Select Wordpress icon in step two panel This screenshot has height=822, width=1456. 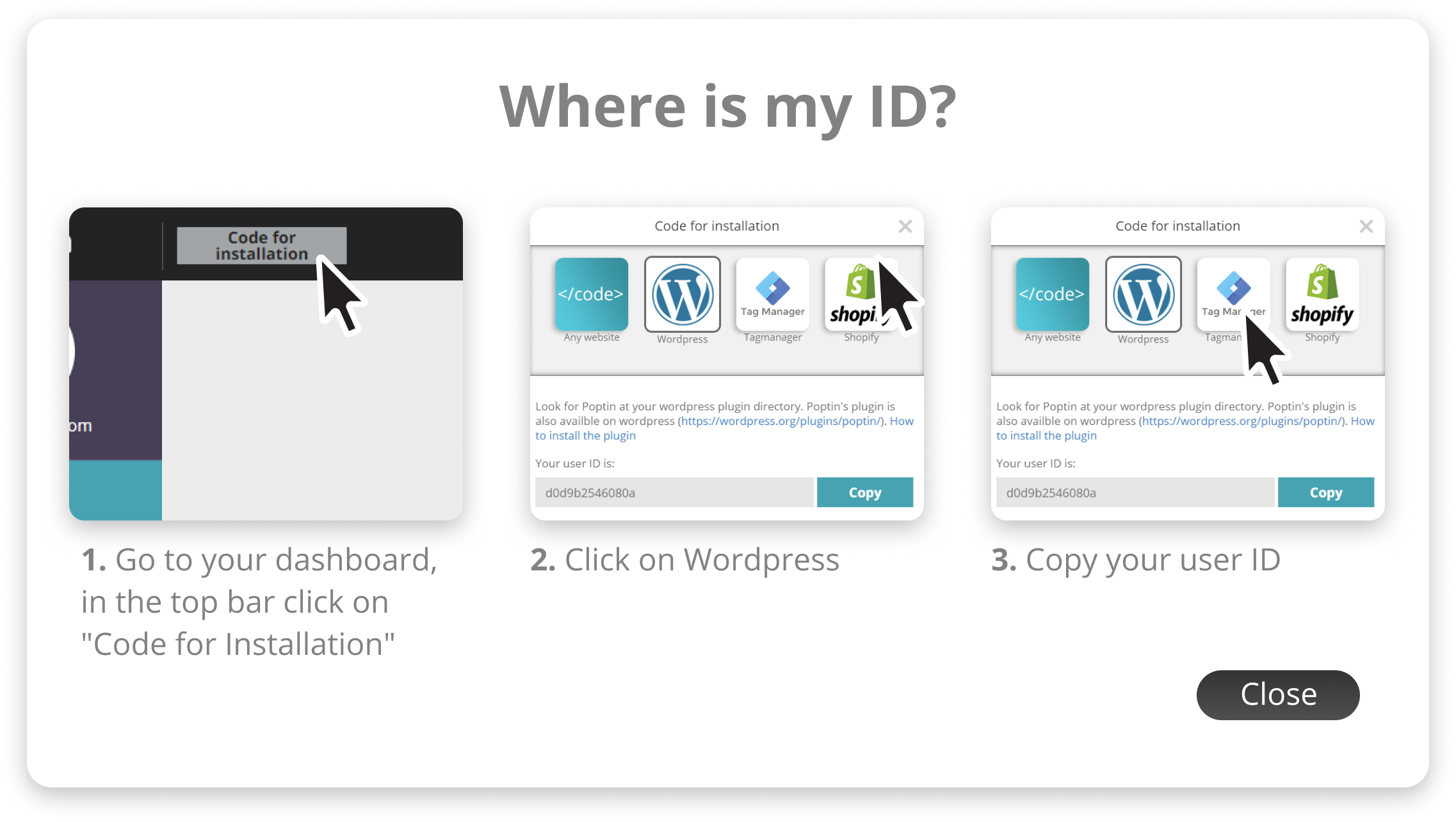coord(682,294)
